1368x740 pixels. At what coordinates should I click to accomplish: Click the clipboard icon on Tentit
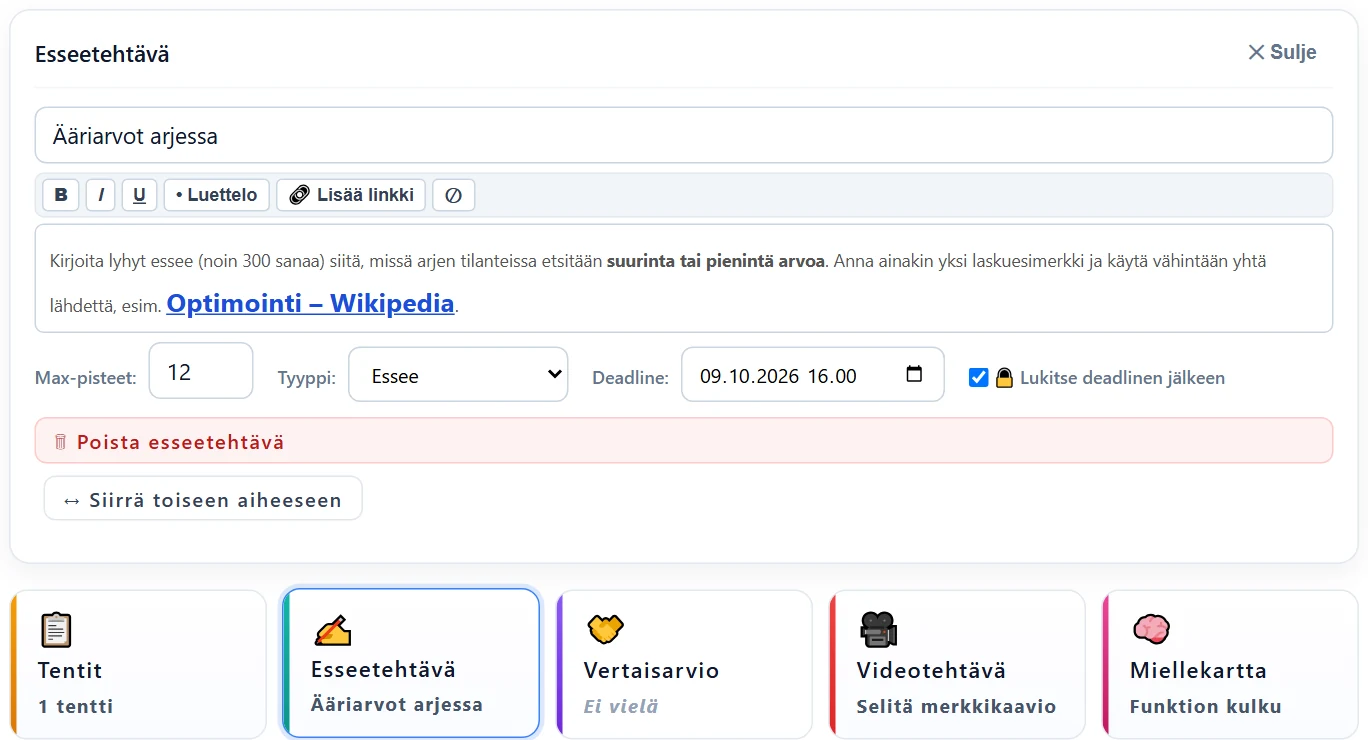[x=56, y=629]
